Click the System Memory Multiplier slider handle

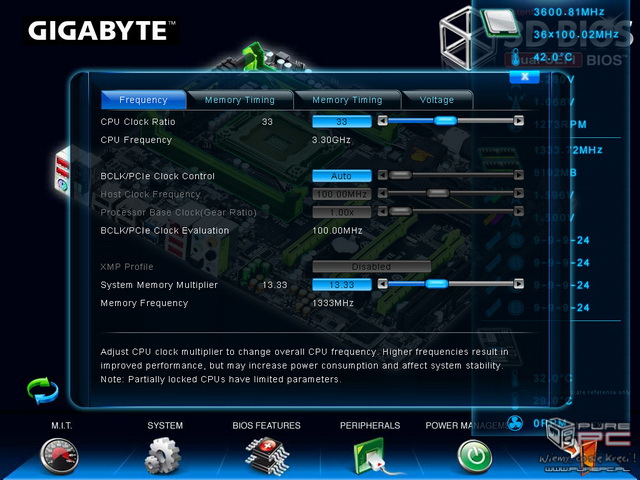click(x=436, y=284)
